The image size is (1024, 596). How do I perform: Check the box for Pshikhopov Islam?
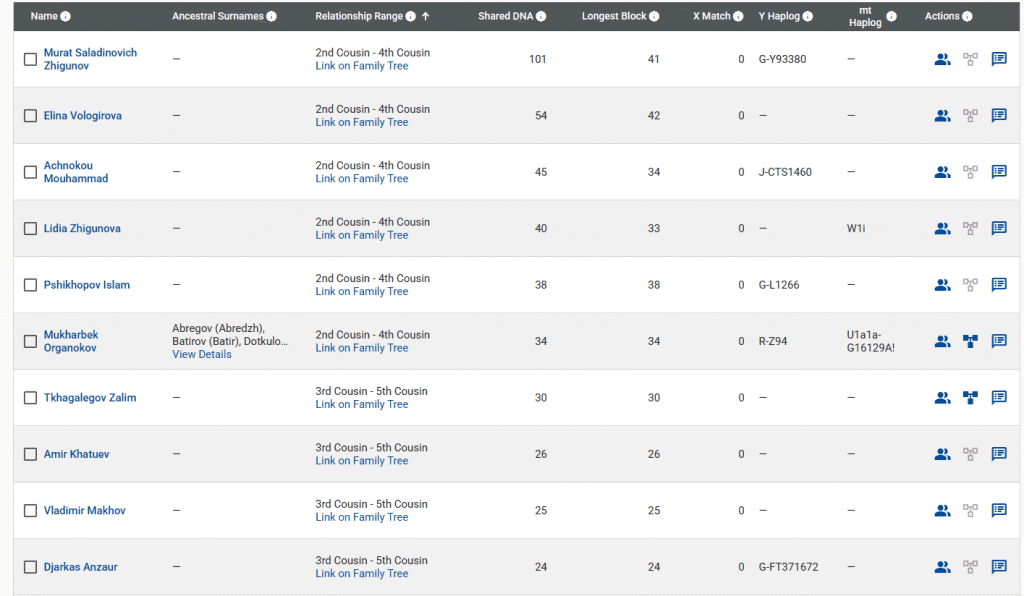30,285
